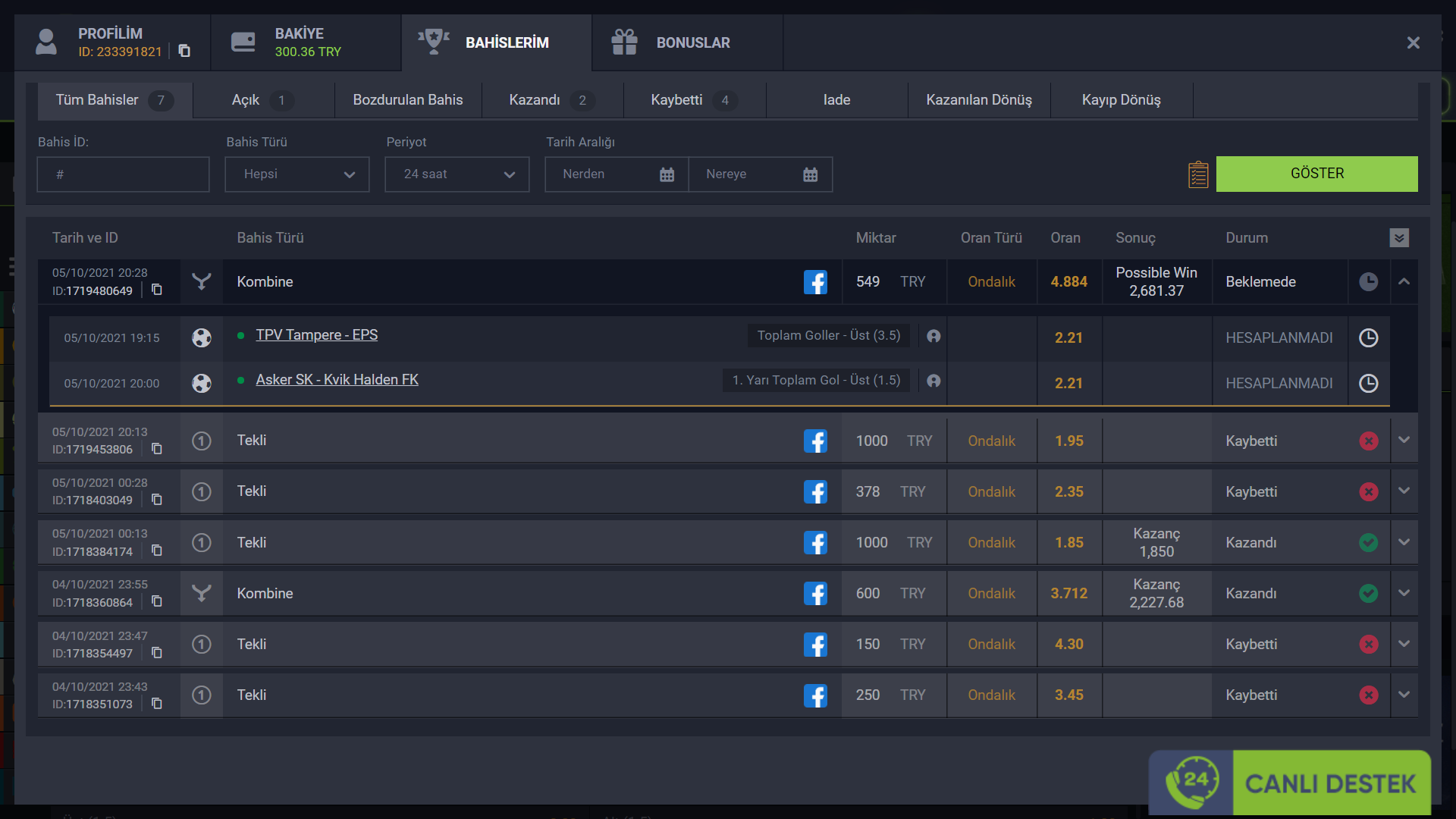Open the Periyot 24 saat dropdown
The height and width of the screenshot is (819, 1456).
tap(457, 174)
